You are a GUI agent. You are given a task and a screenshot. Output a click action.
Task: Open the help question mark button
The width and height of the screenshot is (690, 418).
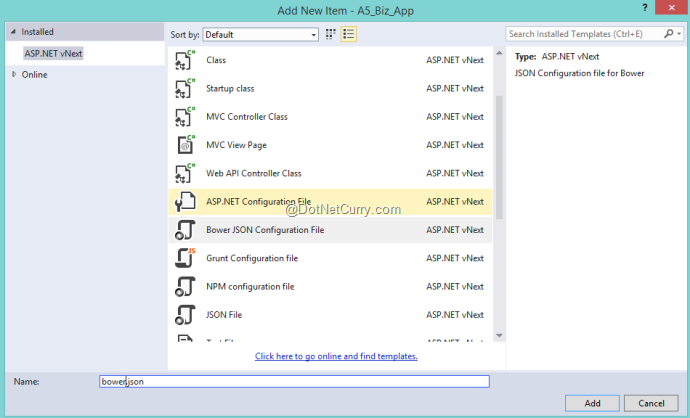tap(645, 7)
